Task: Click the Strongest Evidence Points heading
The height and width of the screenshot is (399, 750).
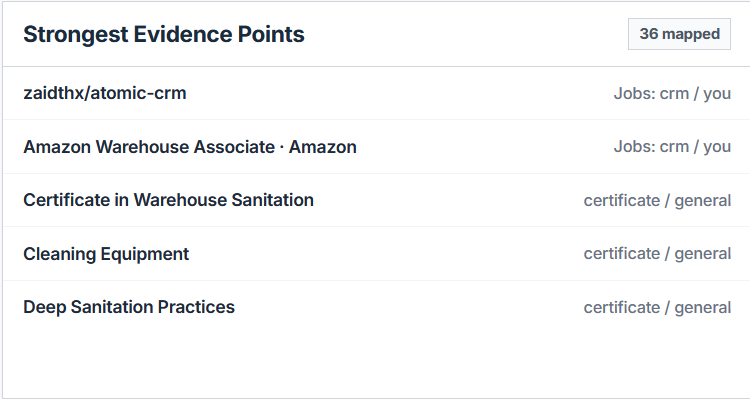Action: (x=164, y=34)
